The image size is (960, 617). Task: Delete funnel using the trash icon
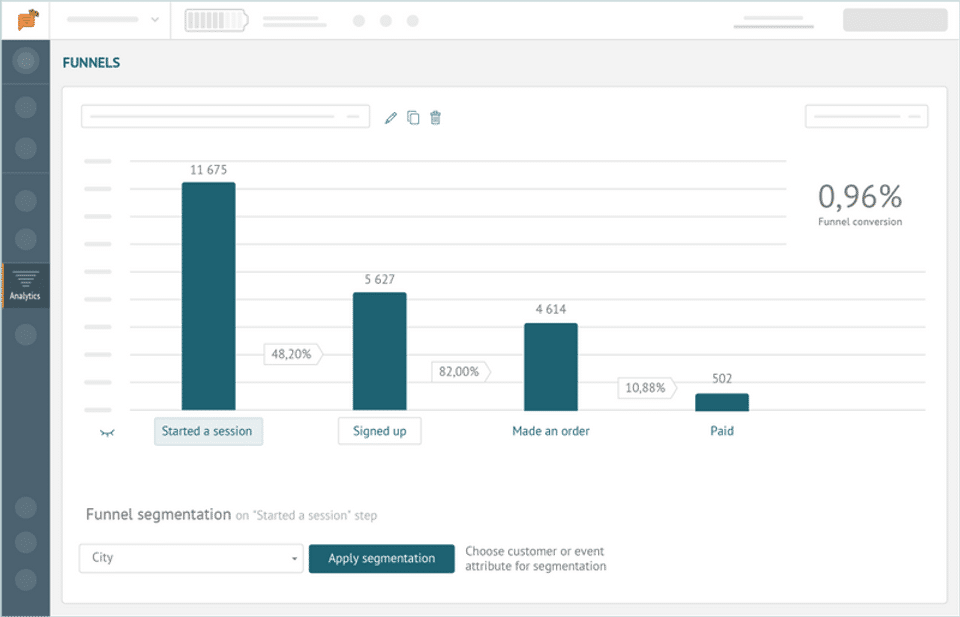(x=435, y=118)
